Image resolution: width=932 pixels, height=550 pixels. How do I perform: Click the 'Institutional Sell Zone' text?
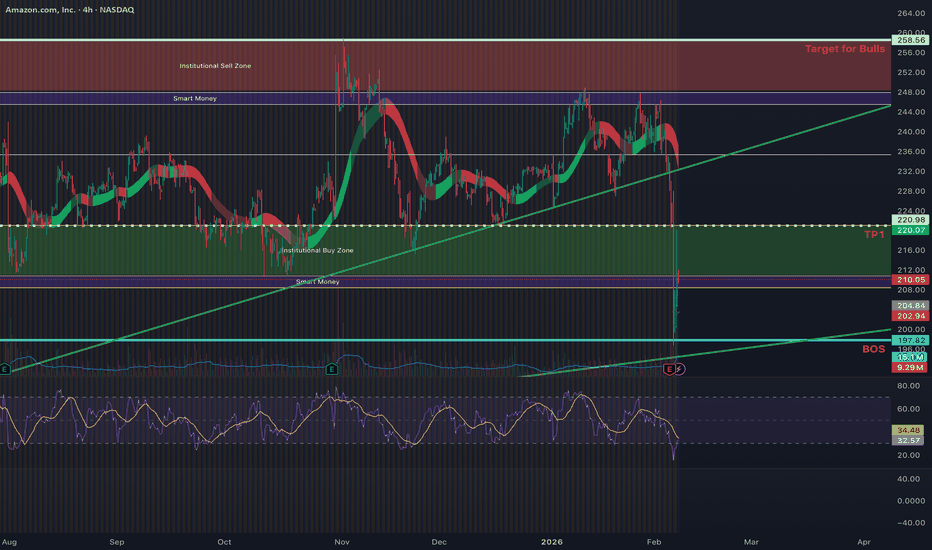(215, 66)
